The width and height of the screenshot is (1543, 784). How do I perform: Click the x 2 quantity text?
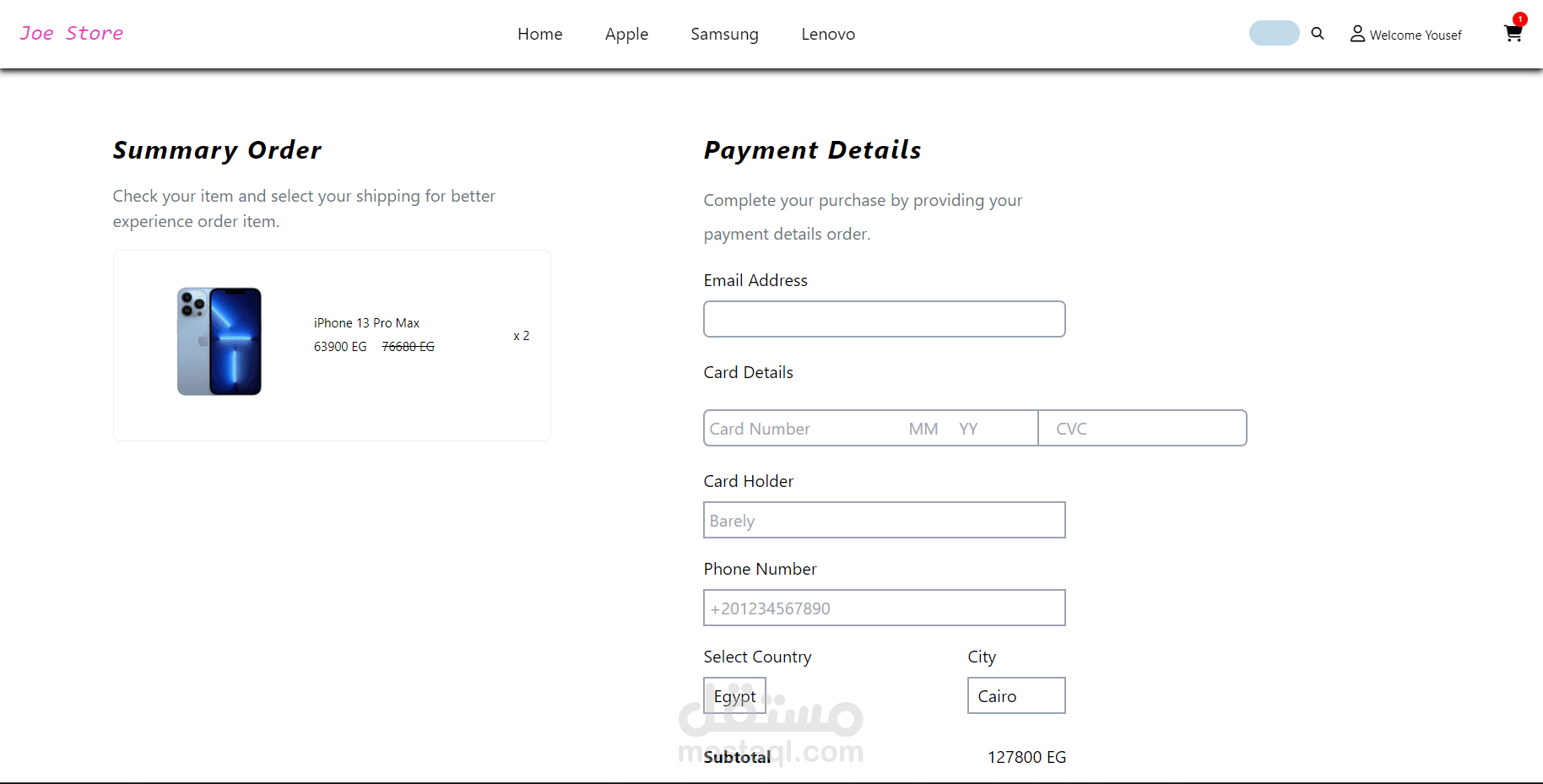click(522, 336)
